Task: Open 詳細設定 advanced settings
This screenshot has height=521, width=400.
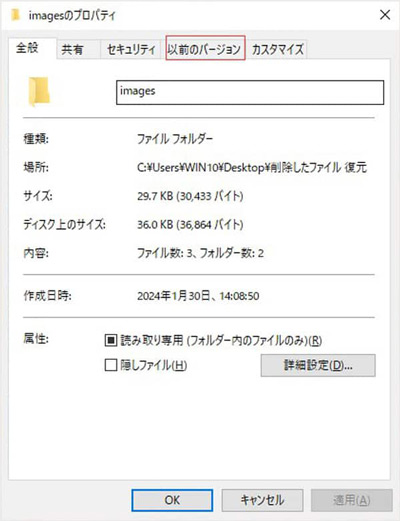Action: pos(318,365)
